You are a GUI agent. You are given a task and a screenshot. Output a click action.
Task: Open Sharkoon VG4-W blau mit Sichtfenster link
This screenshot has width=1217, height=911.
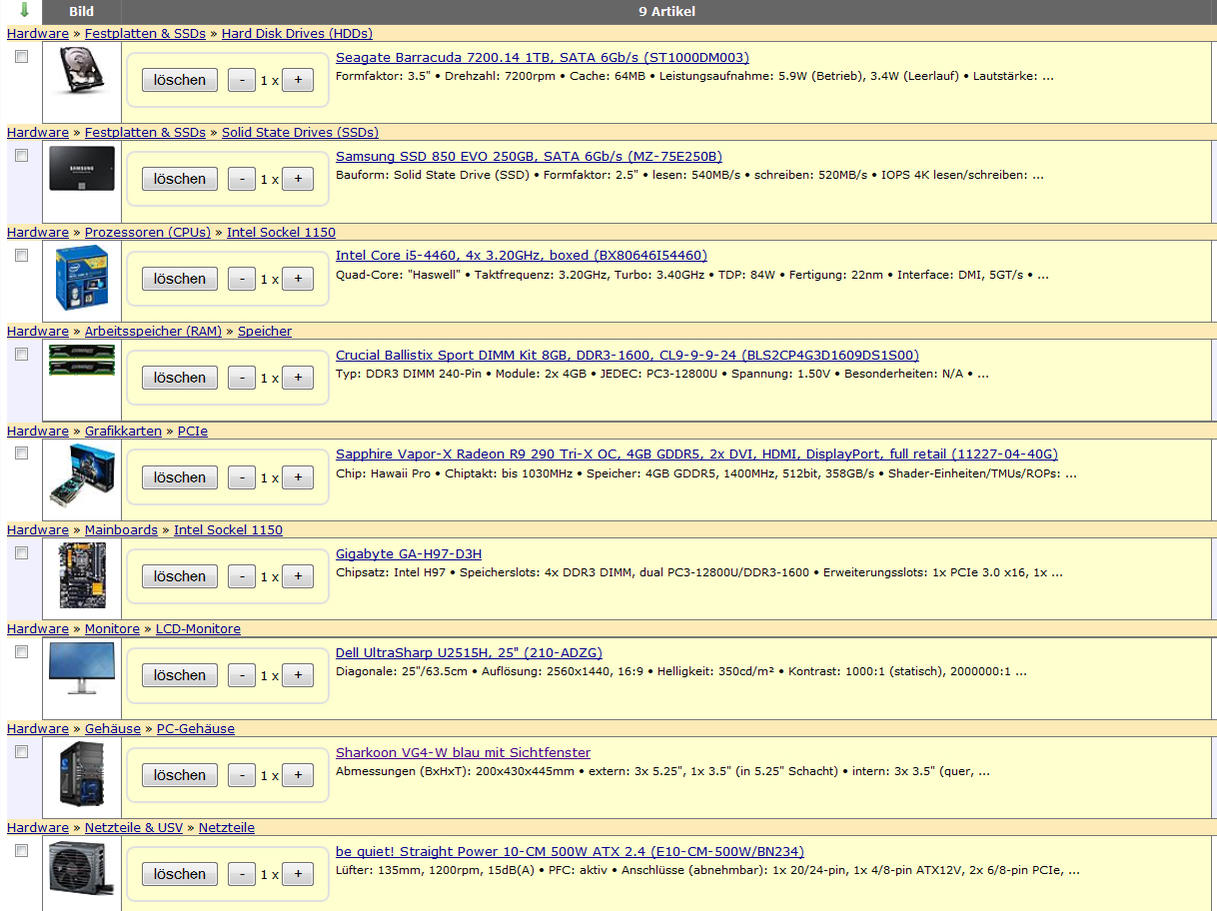463,753
